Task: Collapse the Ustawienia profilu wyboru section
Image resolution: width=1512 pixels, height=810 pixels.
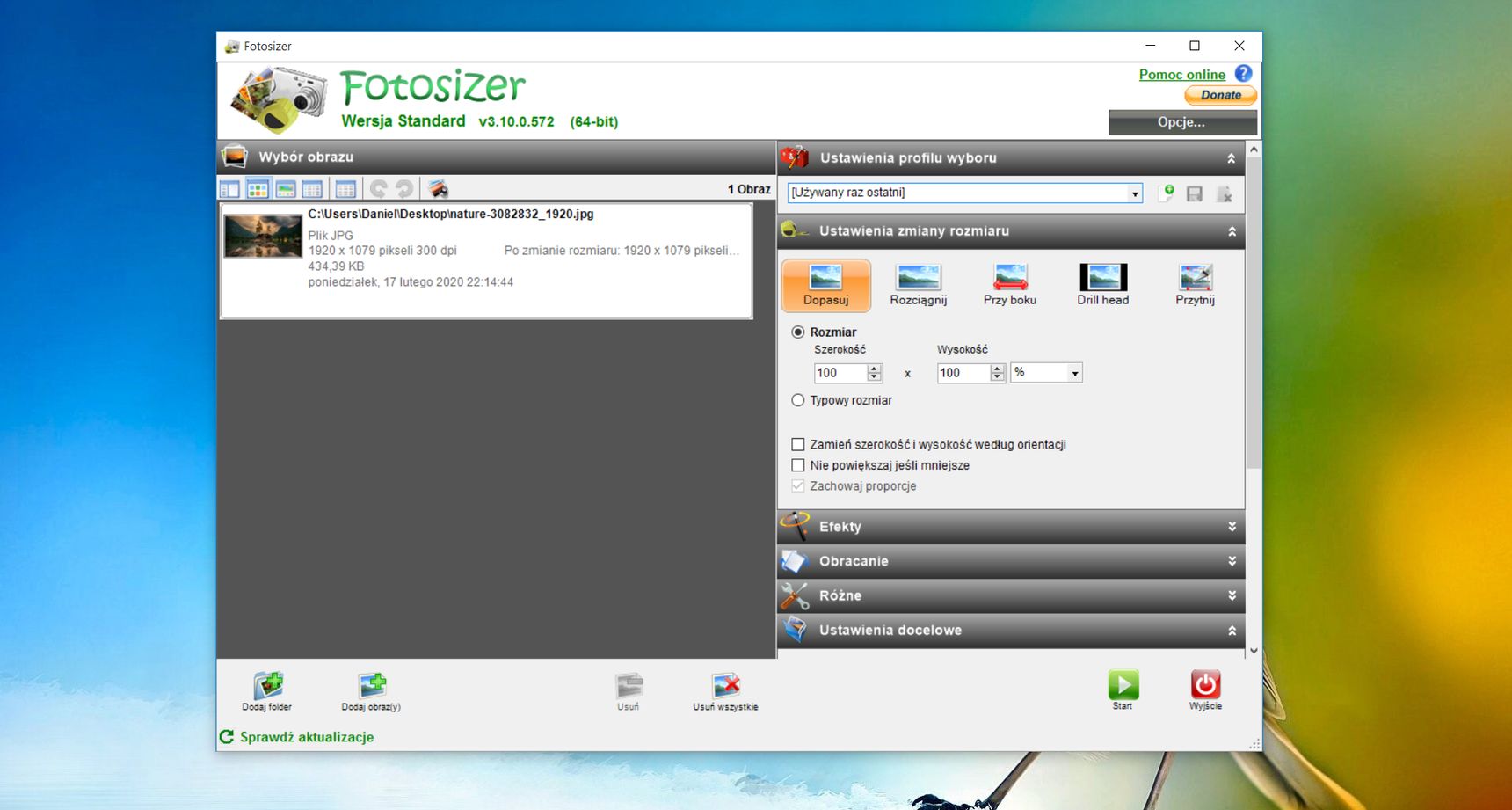Action: tap(1231, 158)
